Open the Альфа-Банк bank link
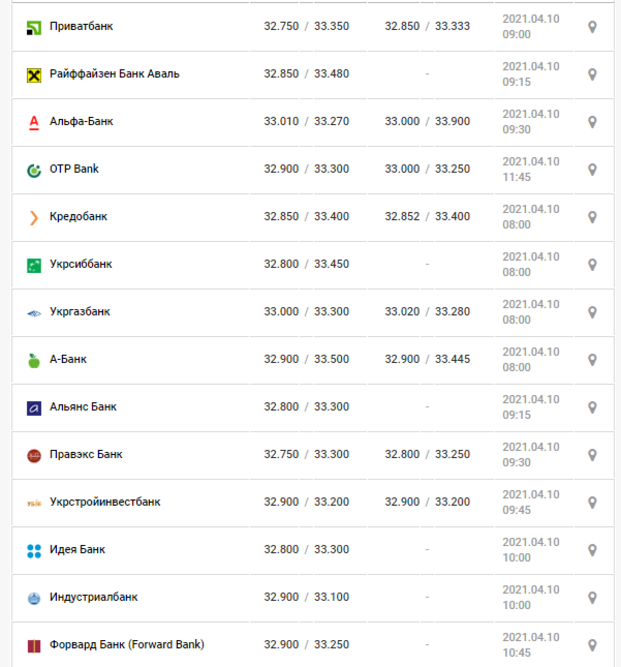 [x=81, y=122]
